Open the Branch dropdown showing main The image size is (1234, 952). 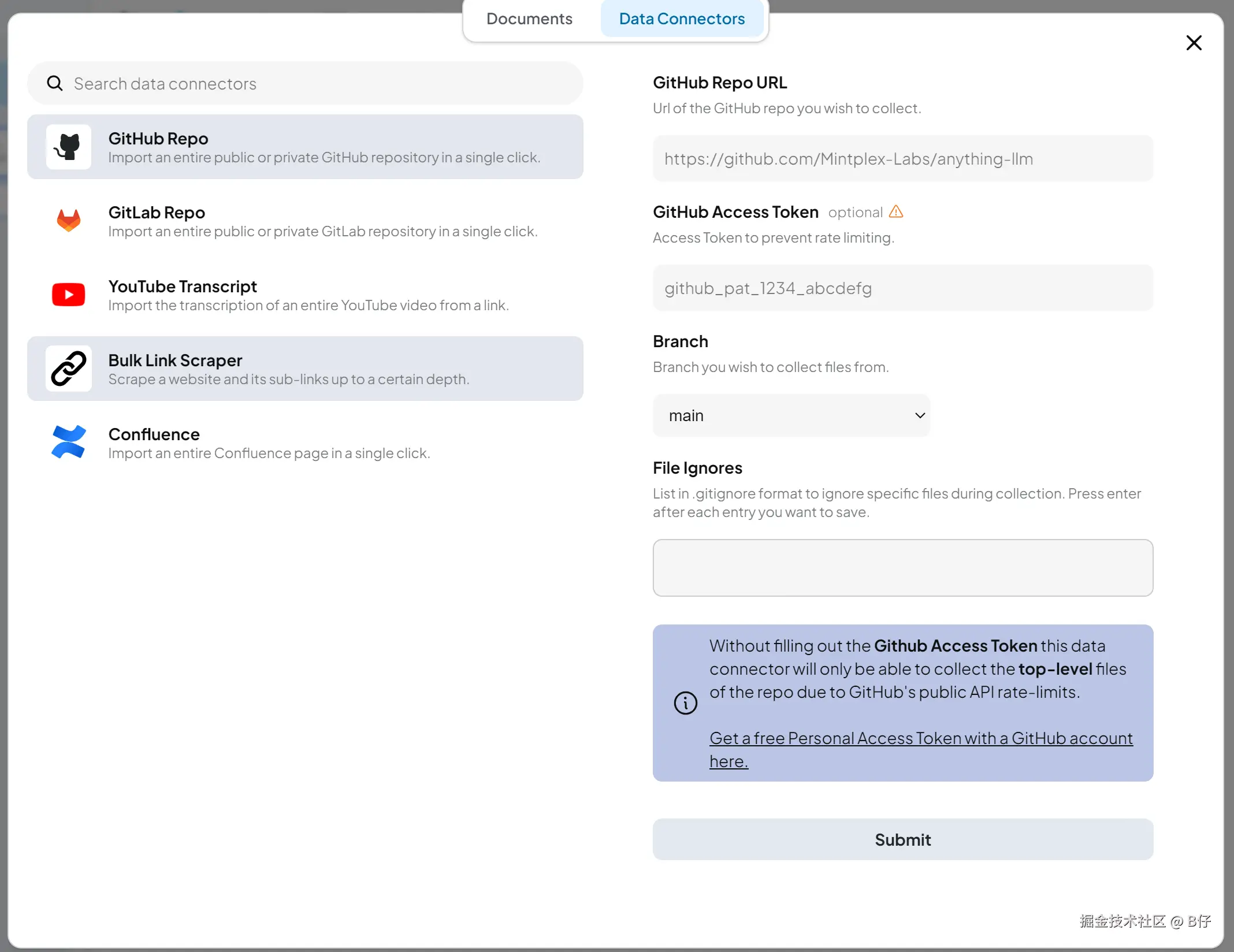791,415
